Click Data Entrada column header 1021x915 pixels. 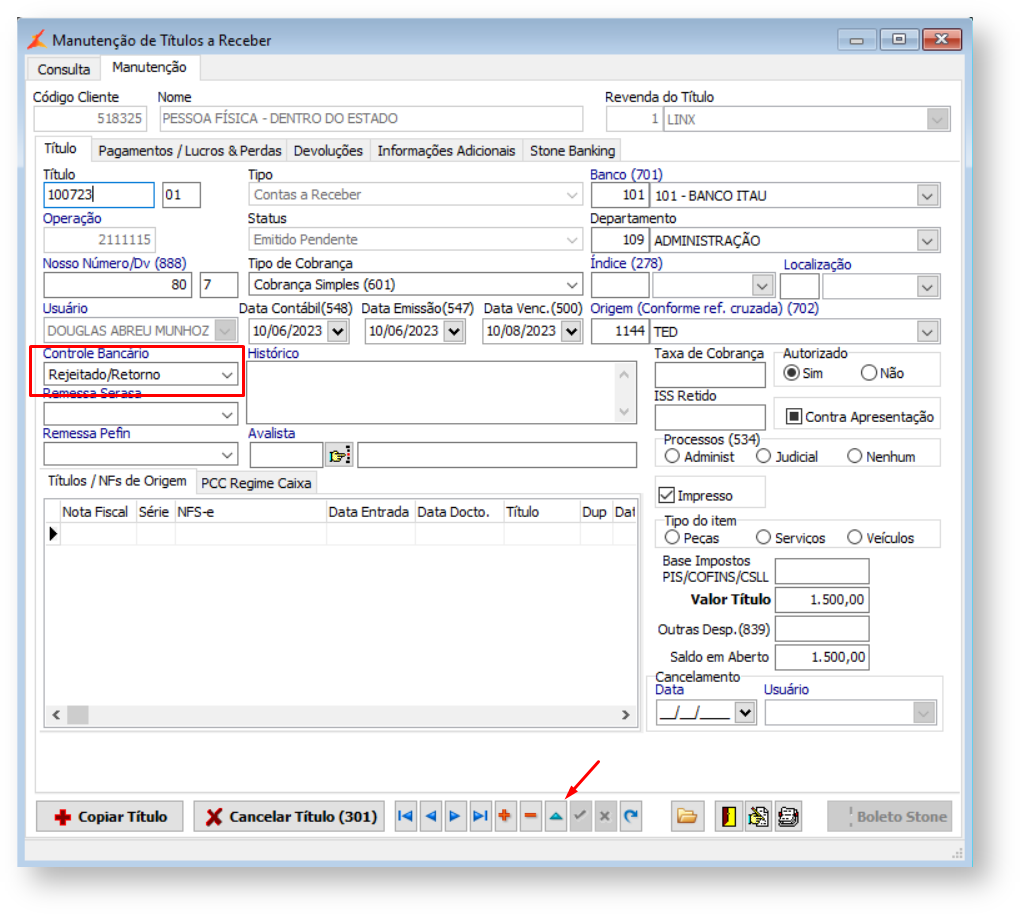click(370, 512)
